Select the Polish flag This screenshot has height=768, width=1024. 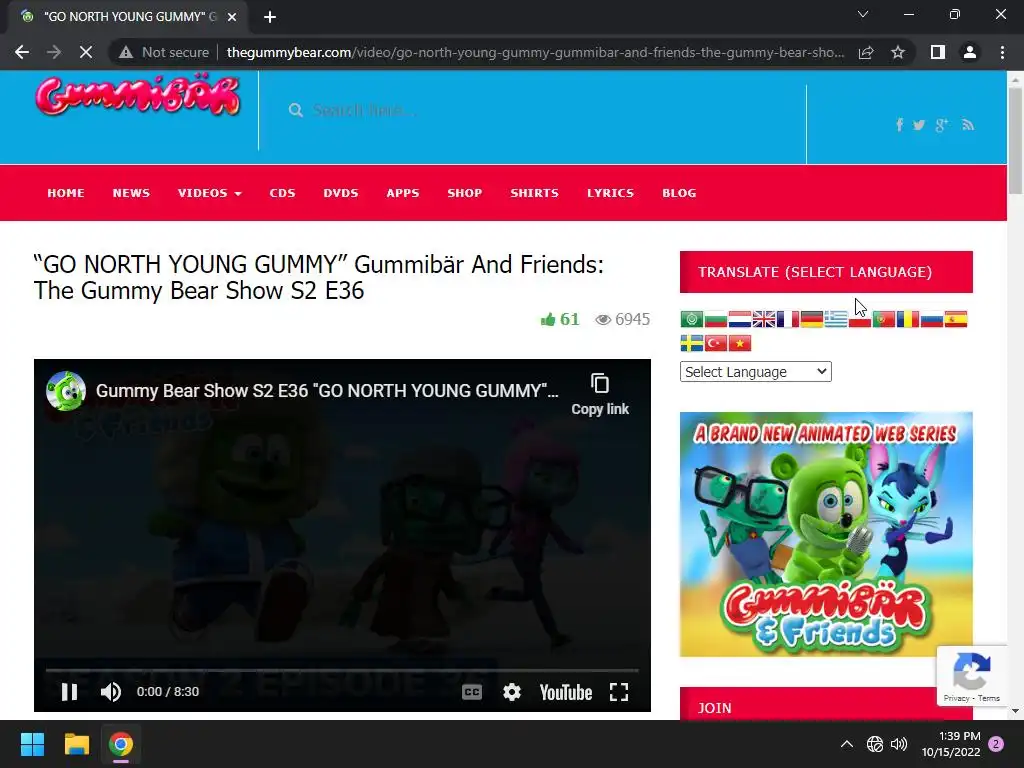click(859, 319)
